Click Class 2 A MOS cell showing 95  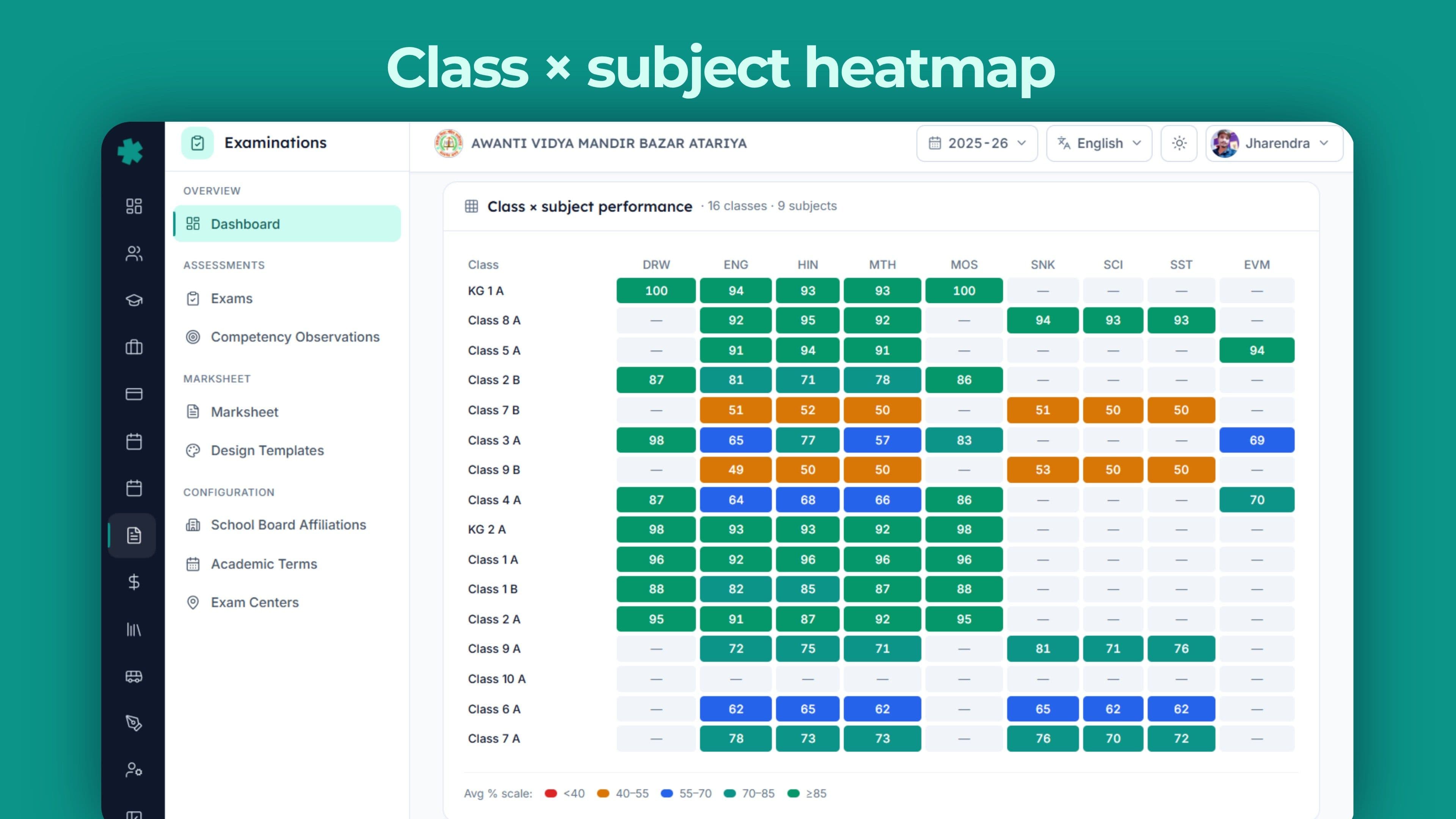[964, 619]
